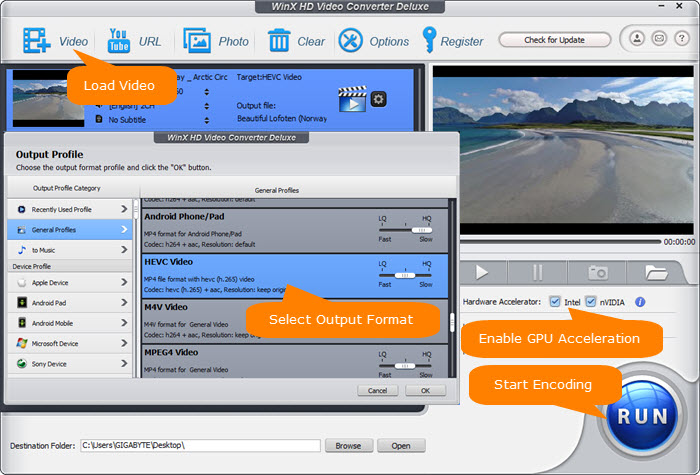The image size is (700, 475).
Task: Pause the preview playback
Action: pos(538,272)
